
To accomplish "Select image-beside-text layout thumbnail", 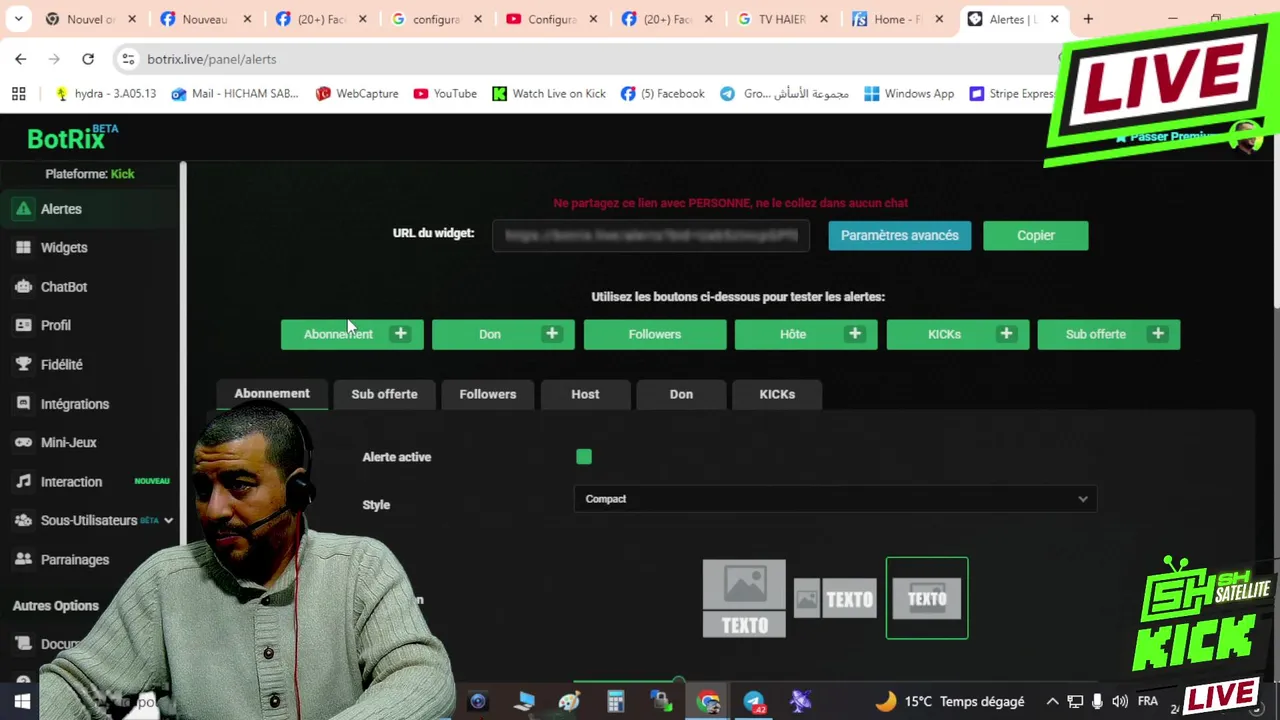I will 835,599.
